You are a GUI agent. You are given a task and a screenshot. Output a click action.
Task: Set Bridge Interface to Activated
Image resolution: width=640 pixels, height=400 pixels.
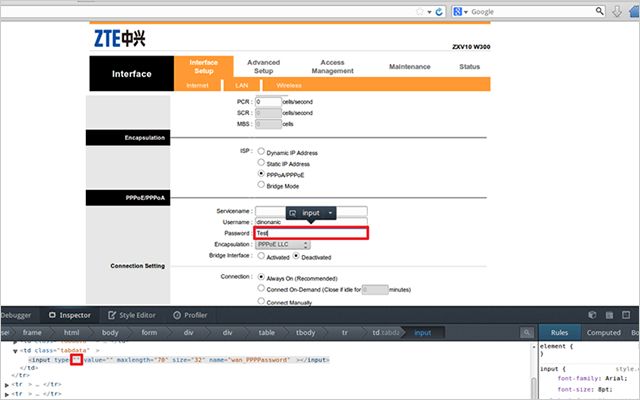click(261, 256)
